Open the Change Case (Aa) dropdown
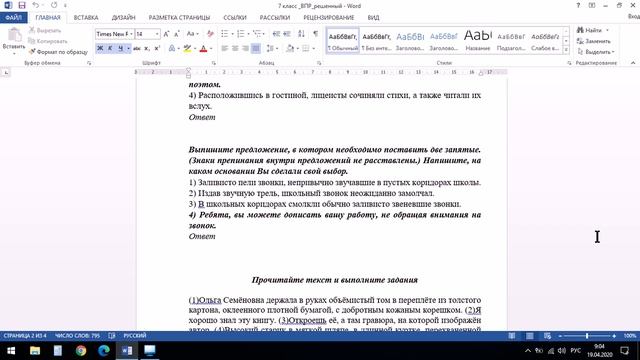The image size is (640, 360). click(x=192, y=34)
